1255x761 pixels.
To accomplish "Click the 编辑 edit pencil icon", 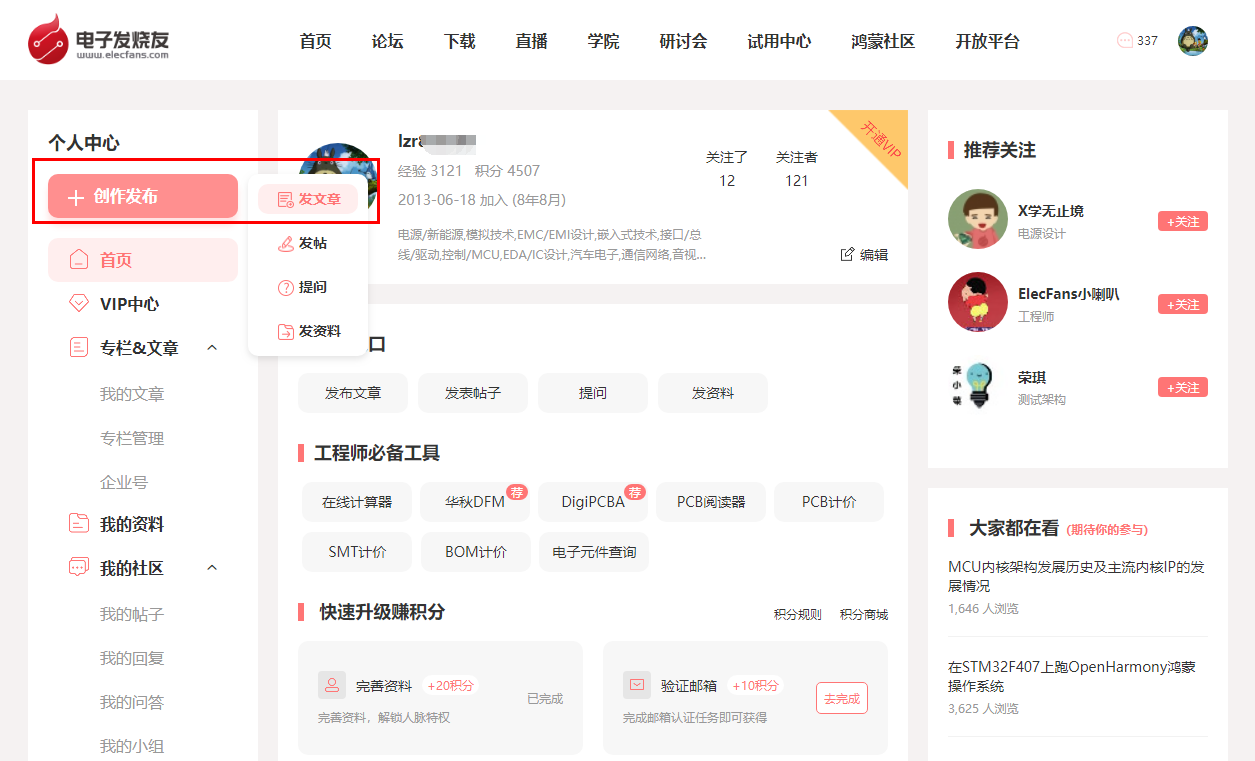I will click(847, 254).
